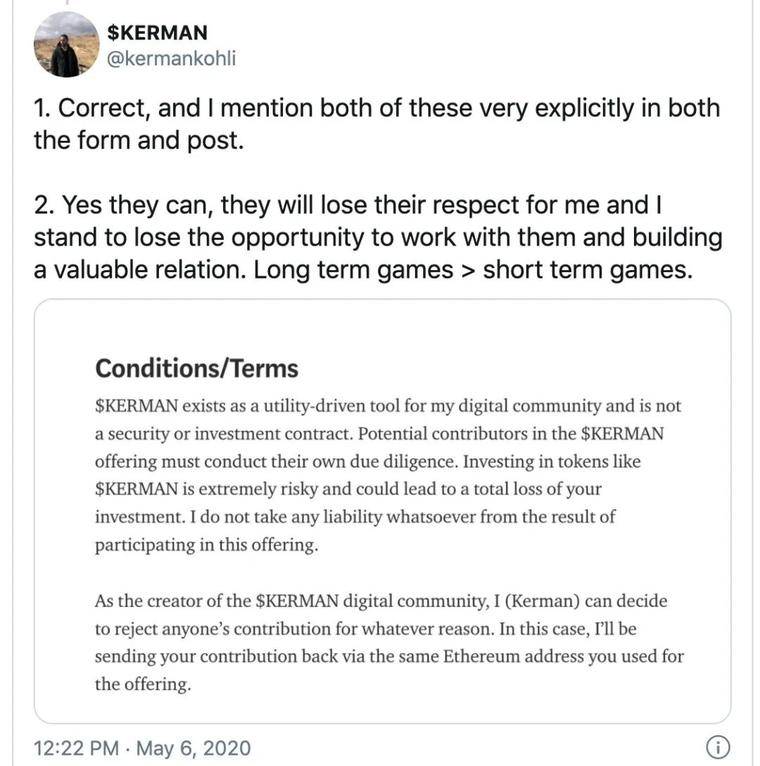Click the text "the form and post."
This screenshot has width=760, height=766.
click(x=138, y=140)
